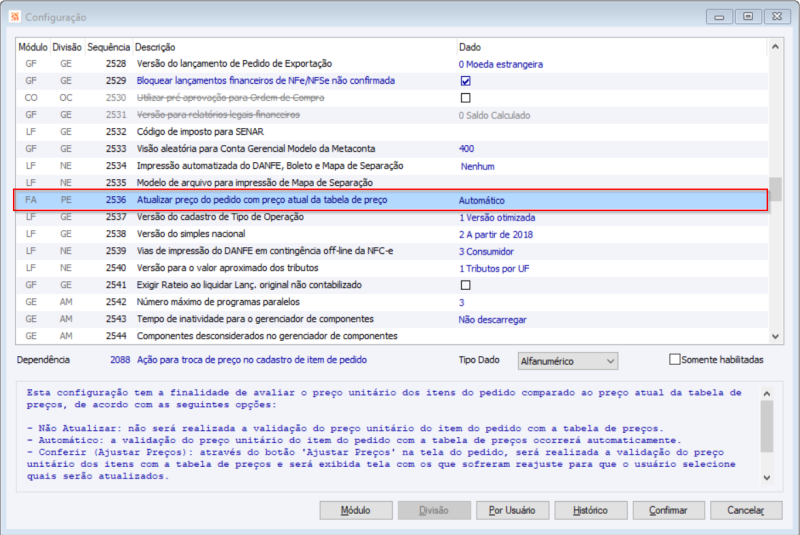The width and height of the screenshot is (800, 535).
Task: Click the scroll down arrow of the configuration list
Action: pos(775,336)
